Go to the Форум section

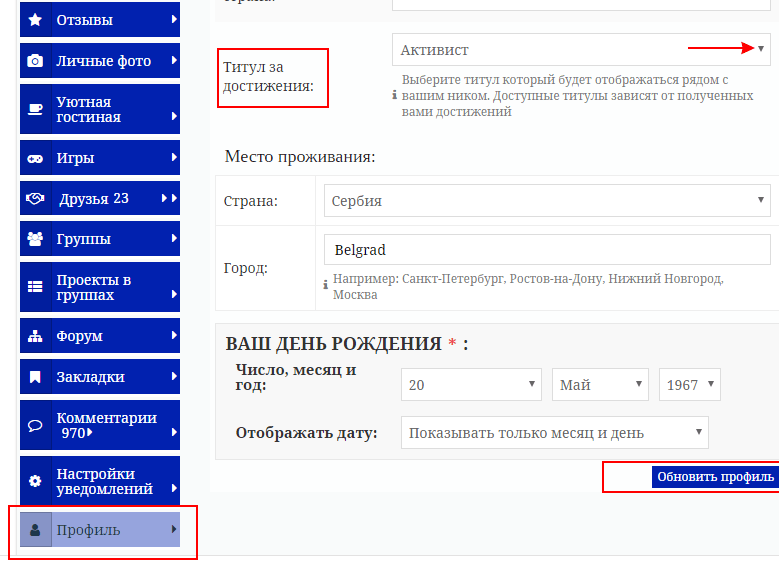coord(100,335)
